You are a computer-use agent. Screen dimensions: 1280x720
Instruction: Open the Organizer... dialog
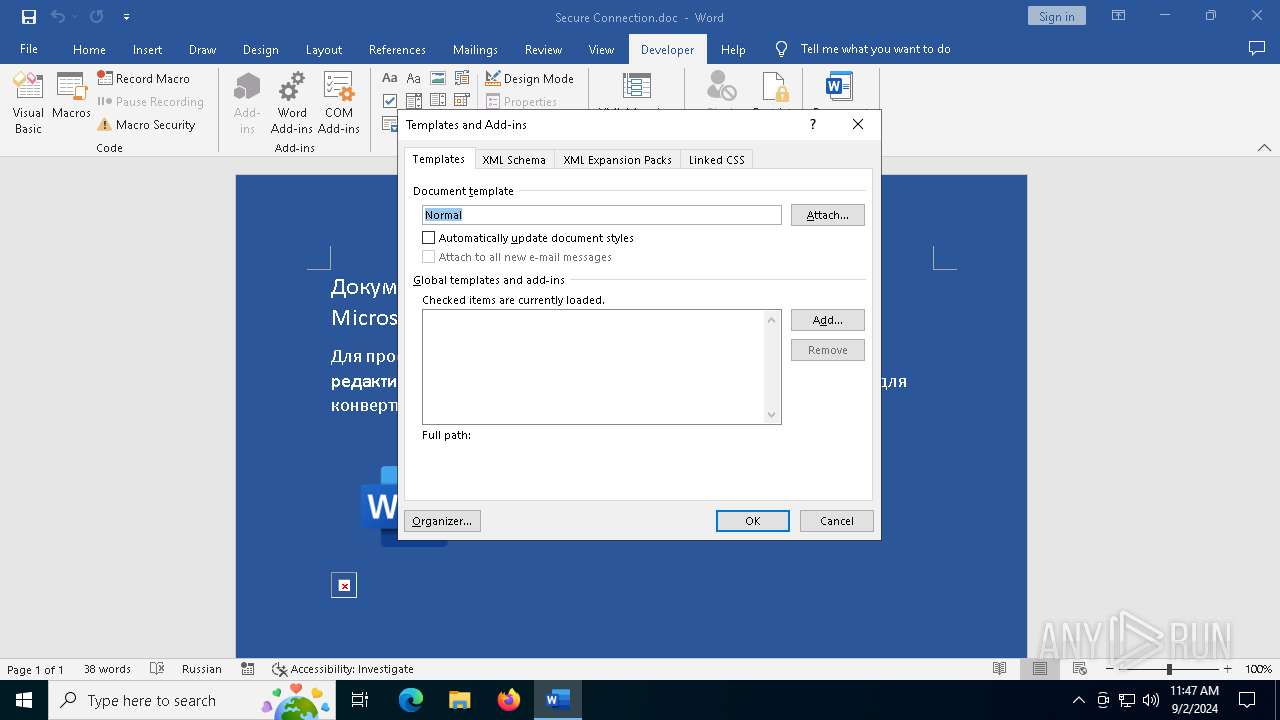[442, 521]
